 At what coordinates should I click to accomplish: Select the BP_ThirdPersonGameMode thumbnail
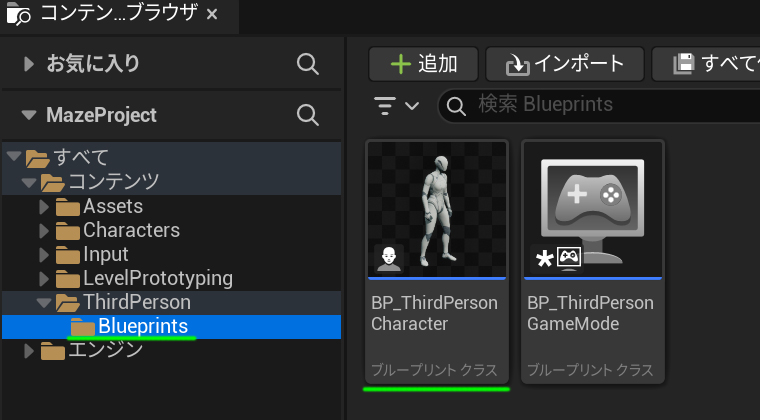pos(593,210)
